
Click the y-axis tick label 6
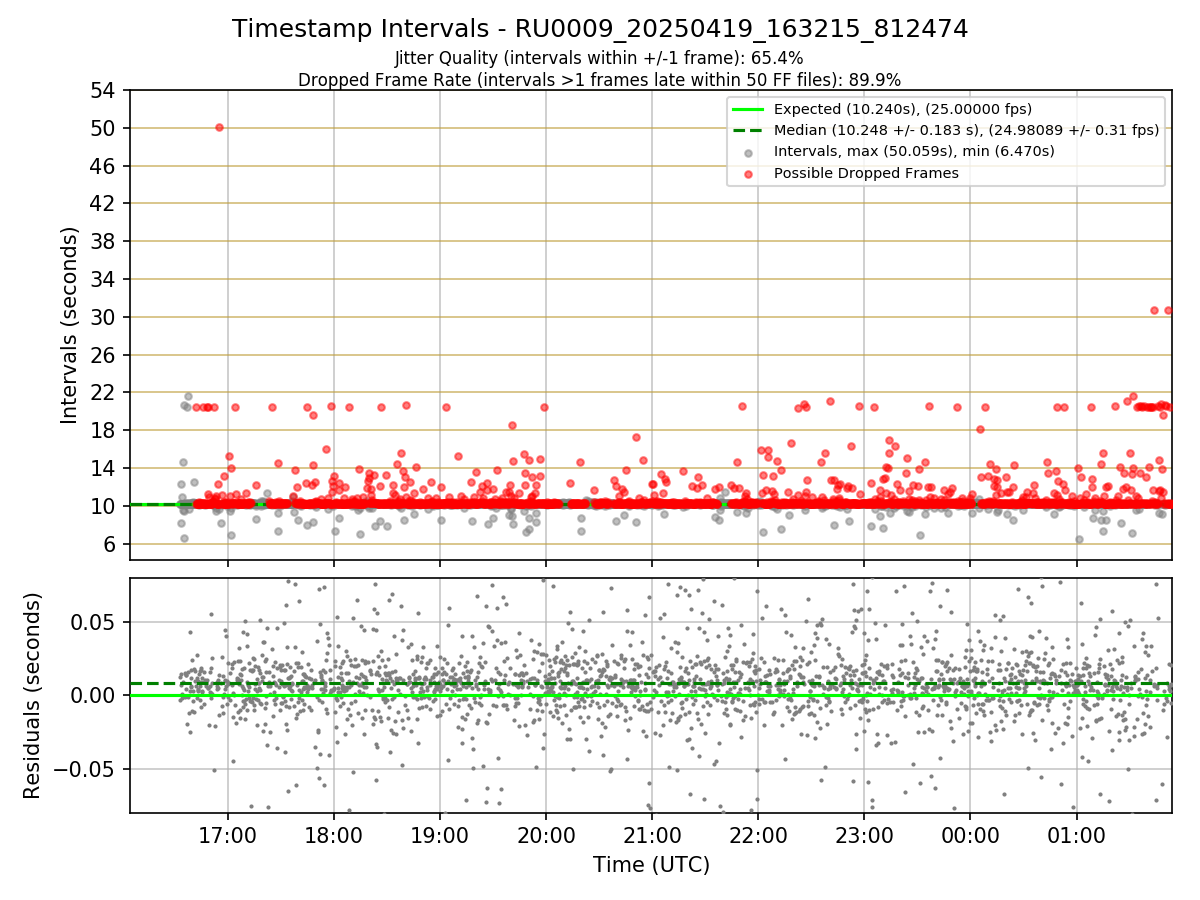[112, 544]
